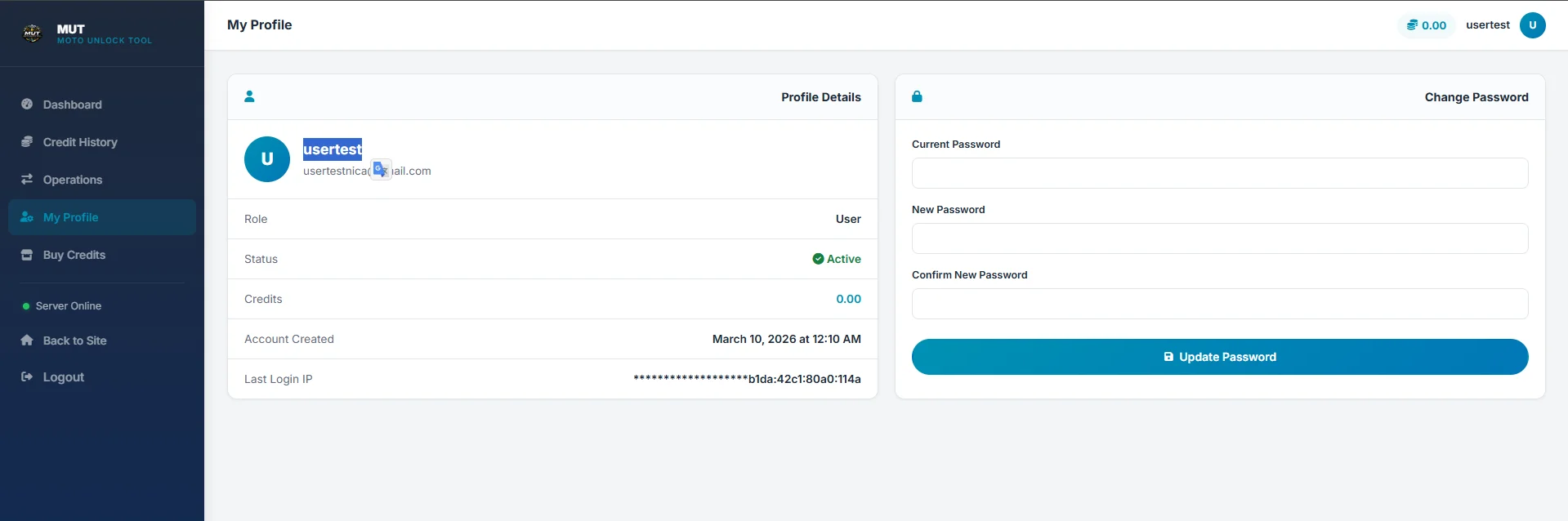The height and width of the screenshot is (521, 1568).
Task: Focus the Confirm New Password field
Action: (1220, 304)
